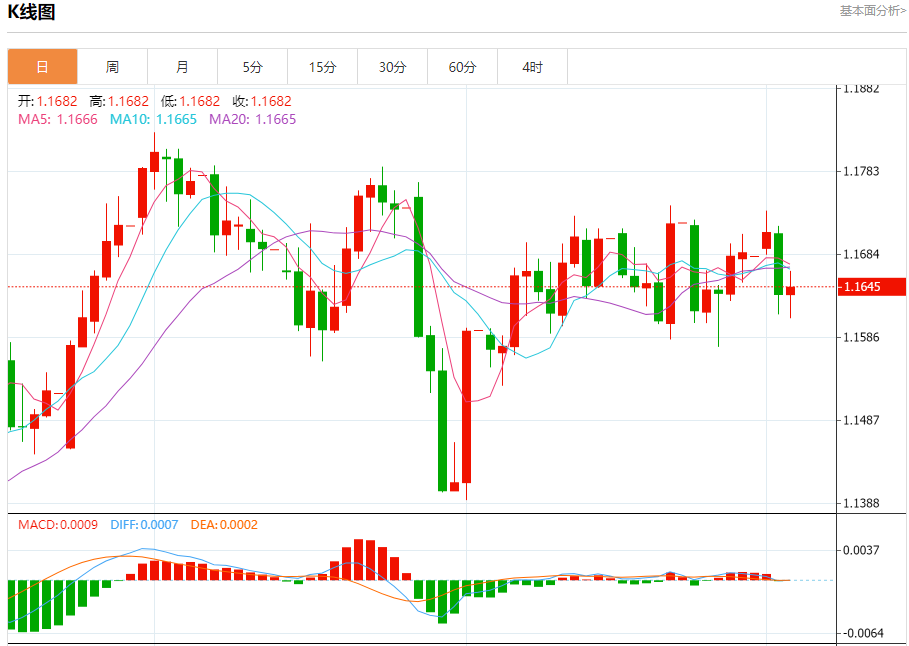Open the 15分 chart tab
909x646 pixels.
322,67
